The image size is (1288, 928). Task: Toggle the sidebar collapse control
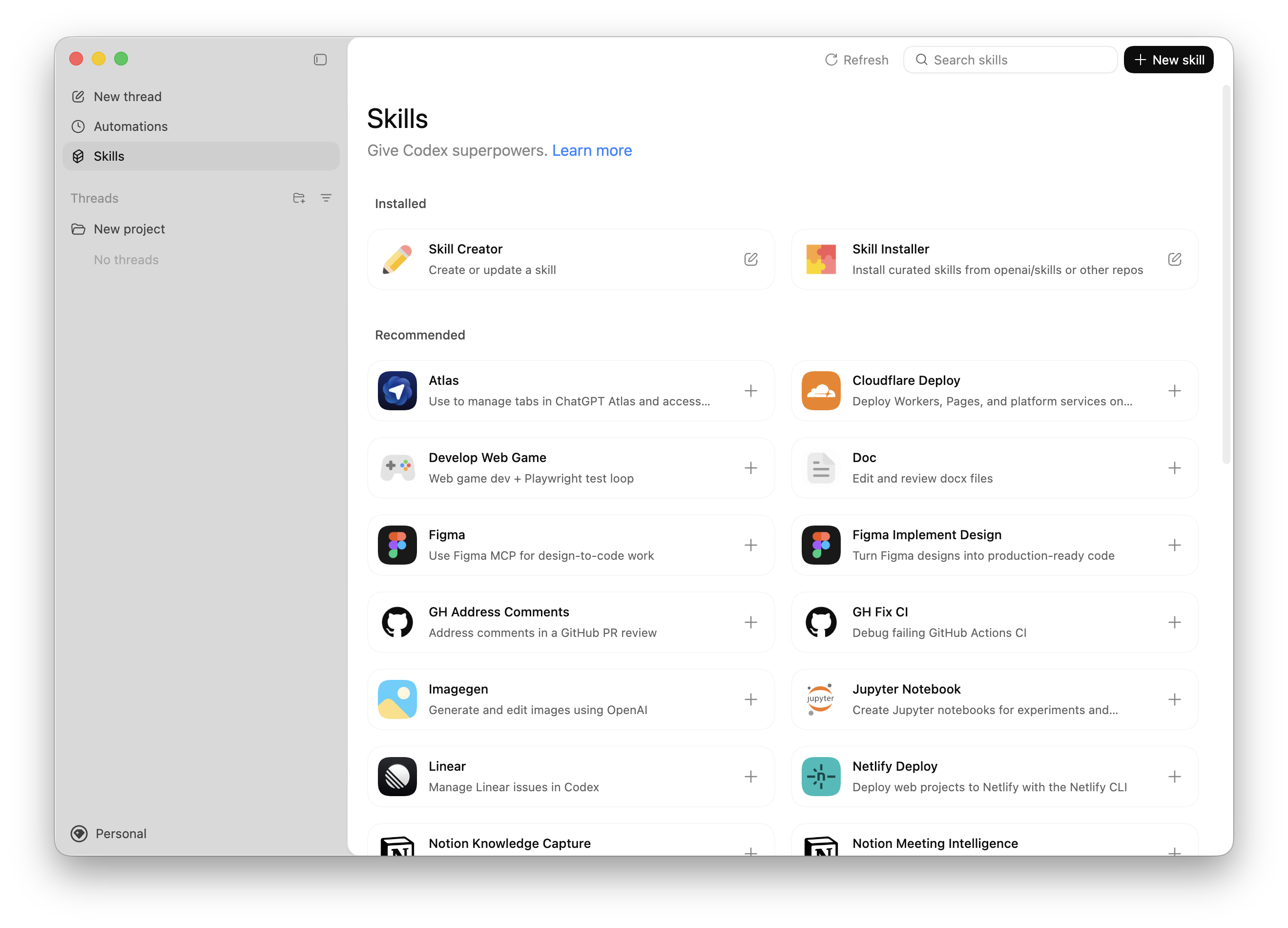click(320, 59)
